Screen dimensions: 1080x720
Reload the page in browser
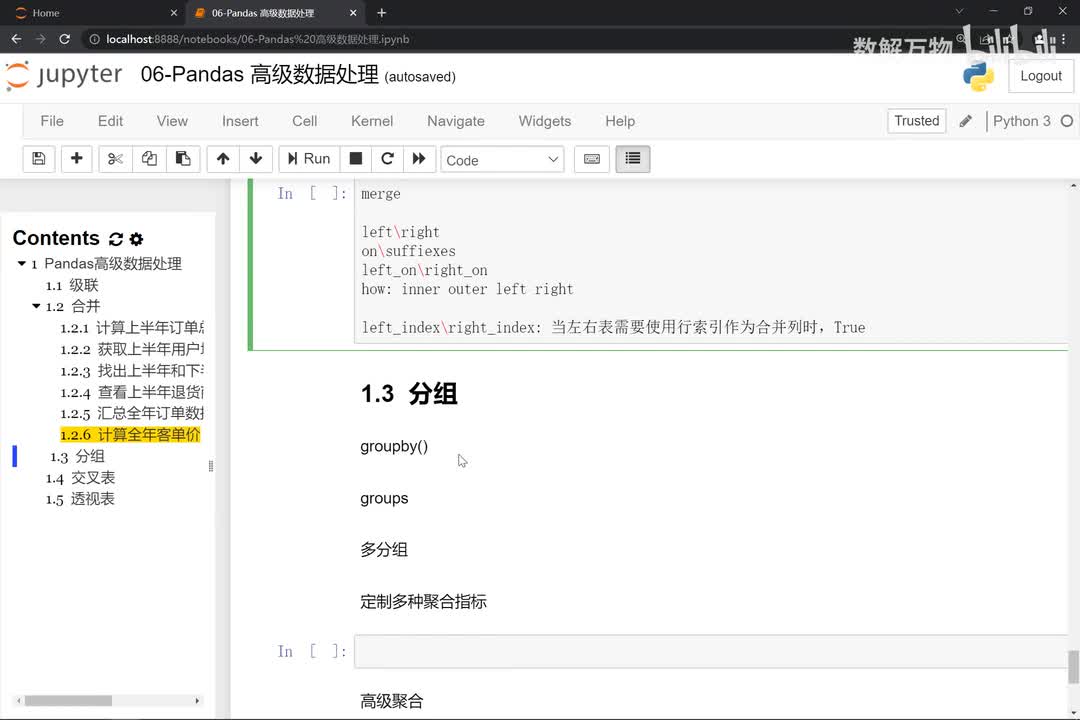pyautogui.click(x=65, y=39)
